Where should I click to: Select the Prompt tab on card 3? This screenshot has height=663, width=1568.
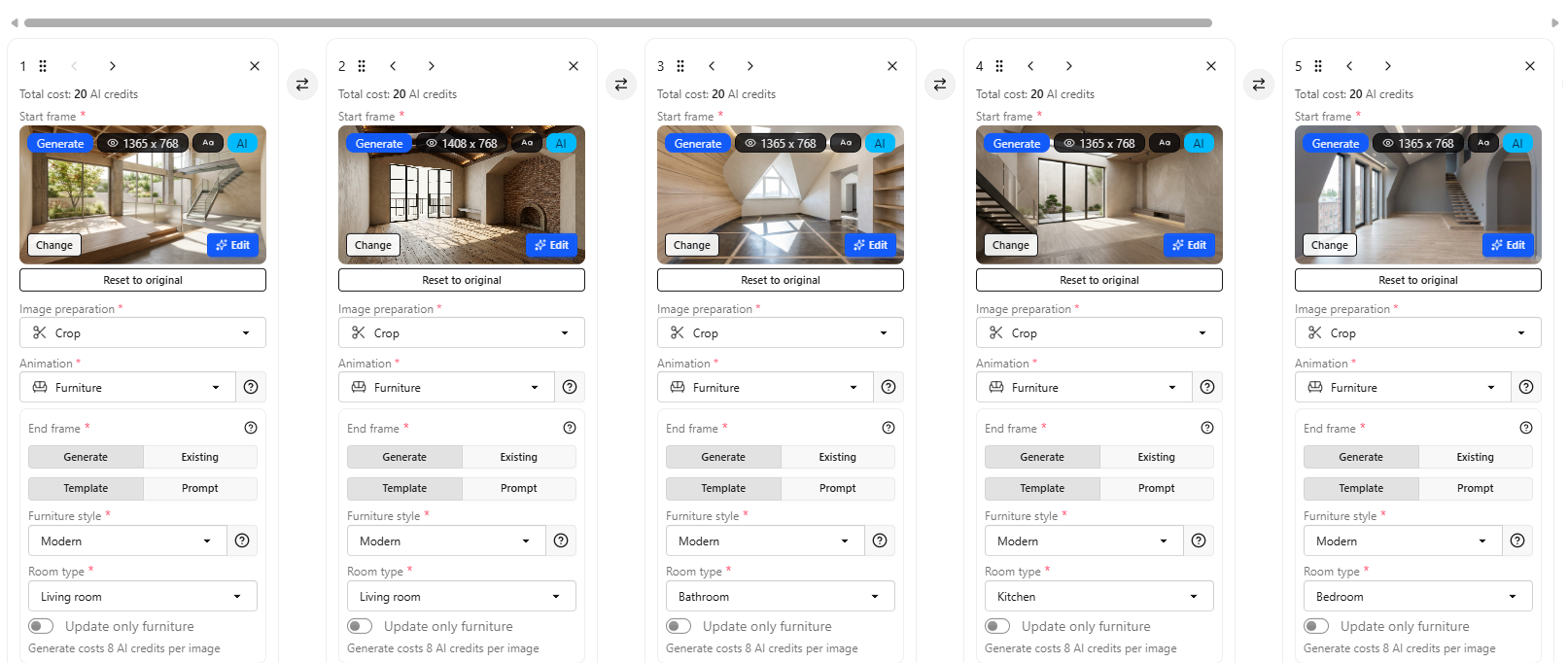838,488
